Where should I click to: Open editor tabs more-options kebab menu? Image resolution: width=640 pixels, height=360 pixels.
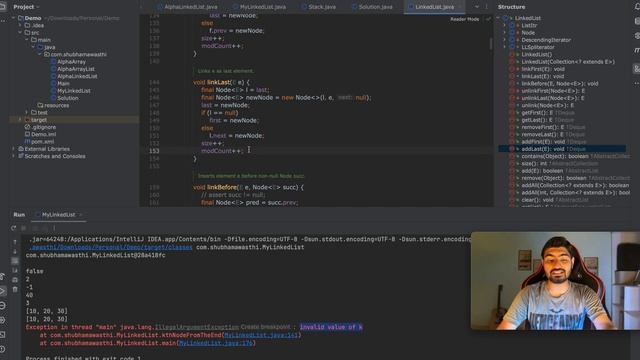(487, 7)
